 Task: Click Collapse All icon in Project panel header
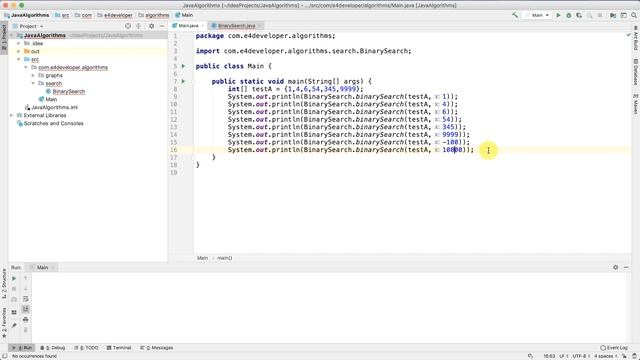click(138, 26)
